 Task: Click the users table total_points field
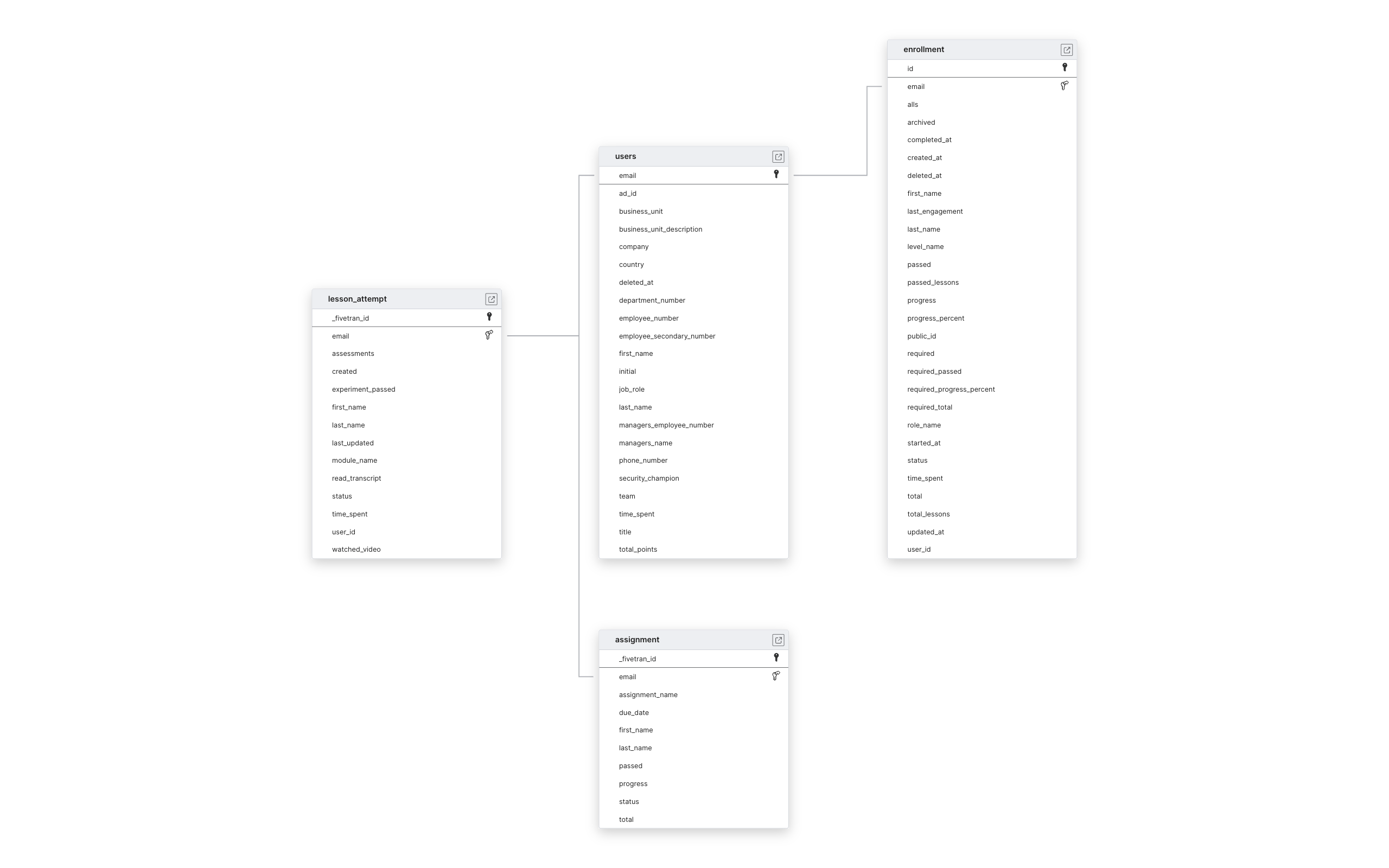pyautogui.click(x=638, y=549)
